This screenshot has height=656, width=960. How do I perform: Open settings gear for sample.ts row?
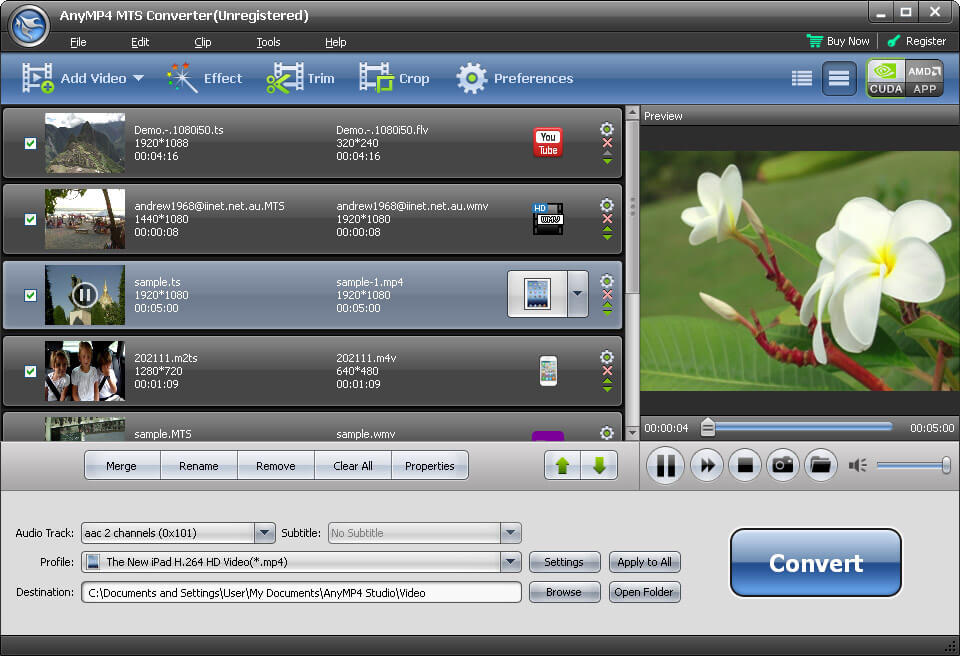[607, 281]
